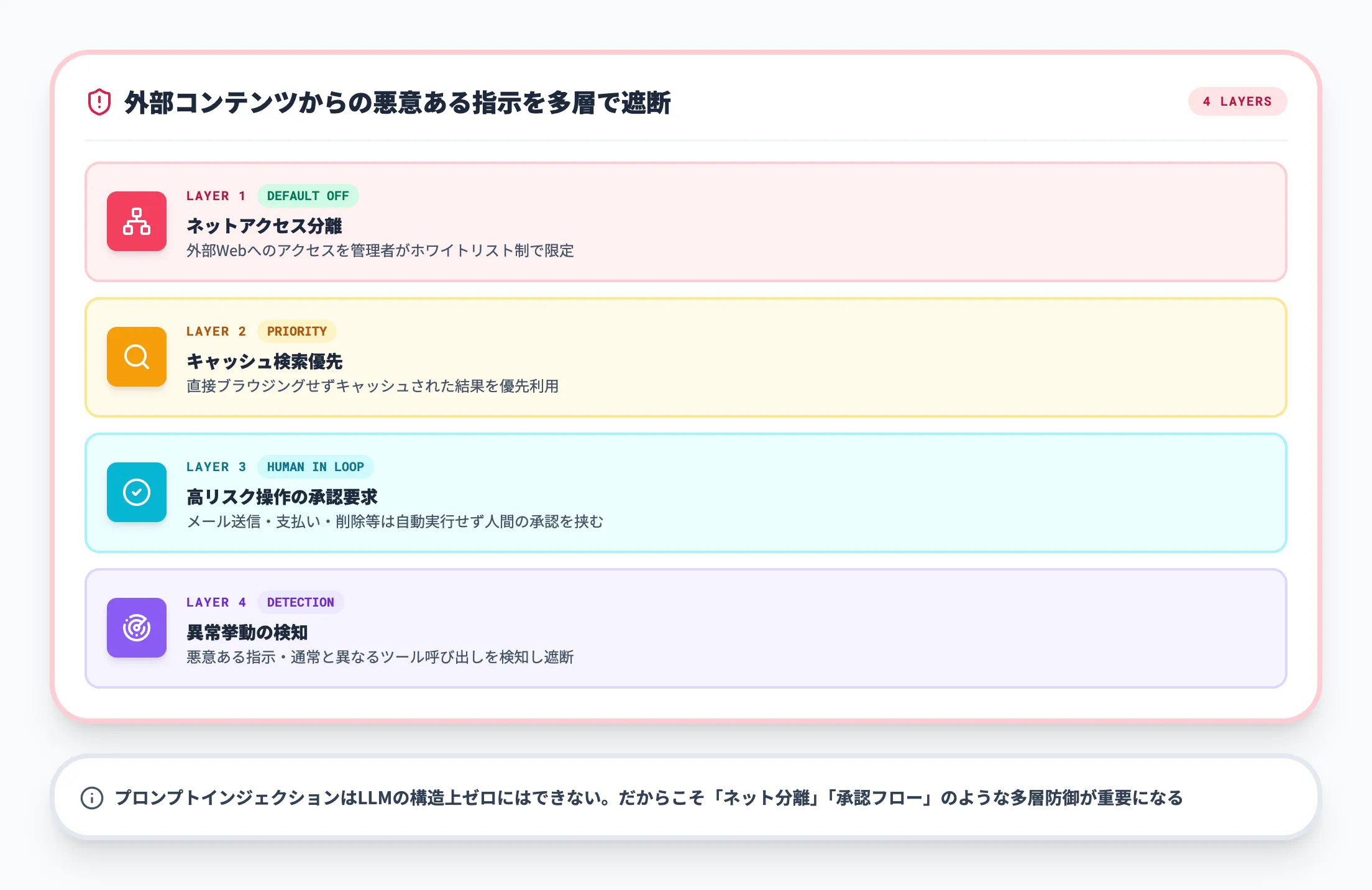Screen dimensions: 1372x890
Task: Select the radar detection icon on Layer 4
Action: pos(137,628)
